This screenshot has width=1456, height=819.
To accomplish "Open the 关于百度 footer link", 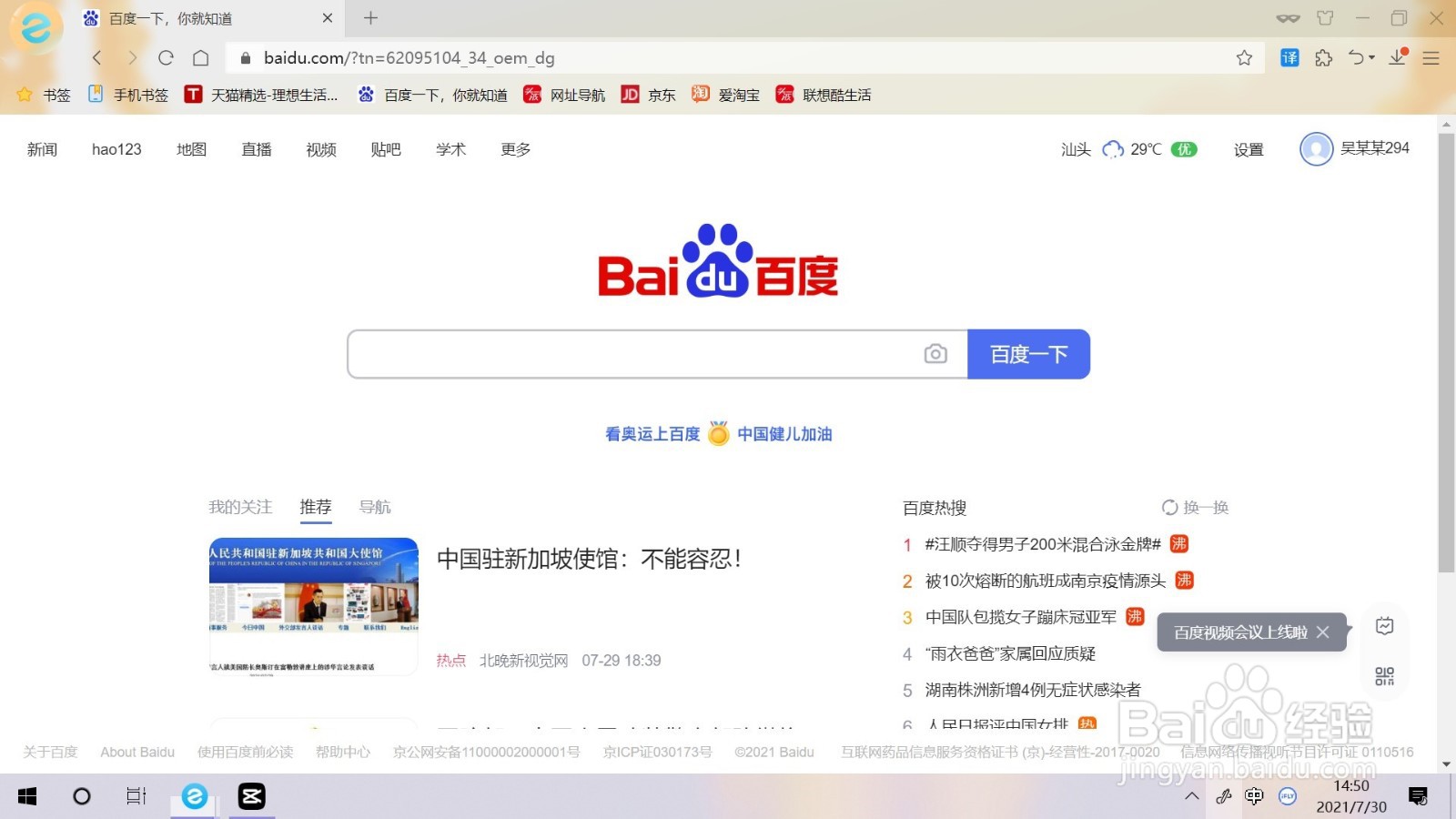I will (50, 752).
